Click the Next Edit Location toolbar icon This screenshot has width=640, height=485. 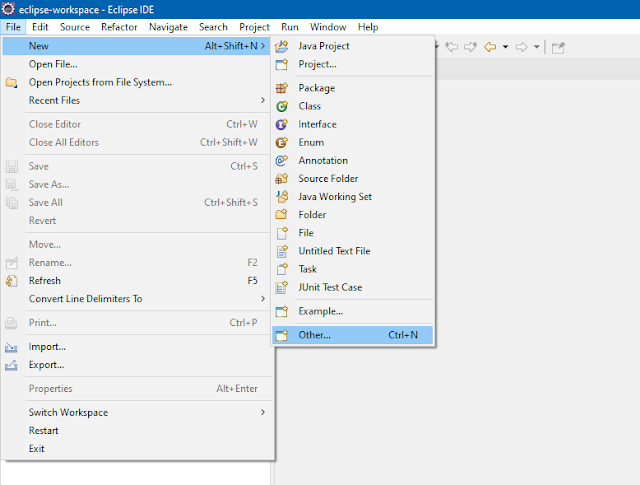click(470, 47)
